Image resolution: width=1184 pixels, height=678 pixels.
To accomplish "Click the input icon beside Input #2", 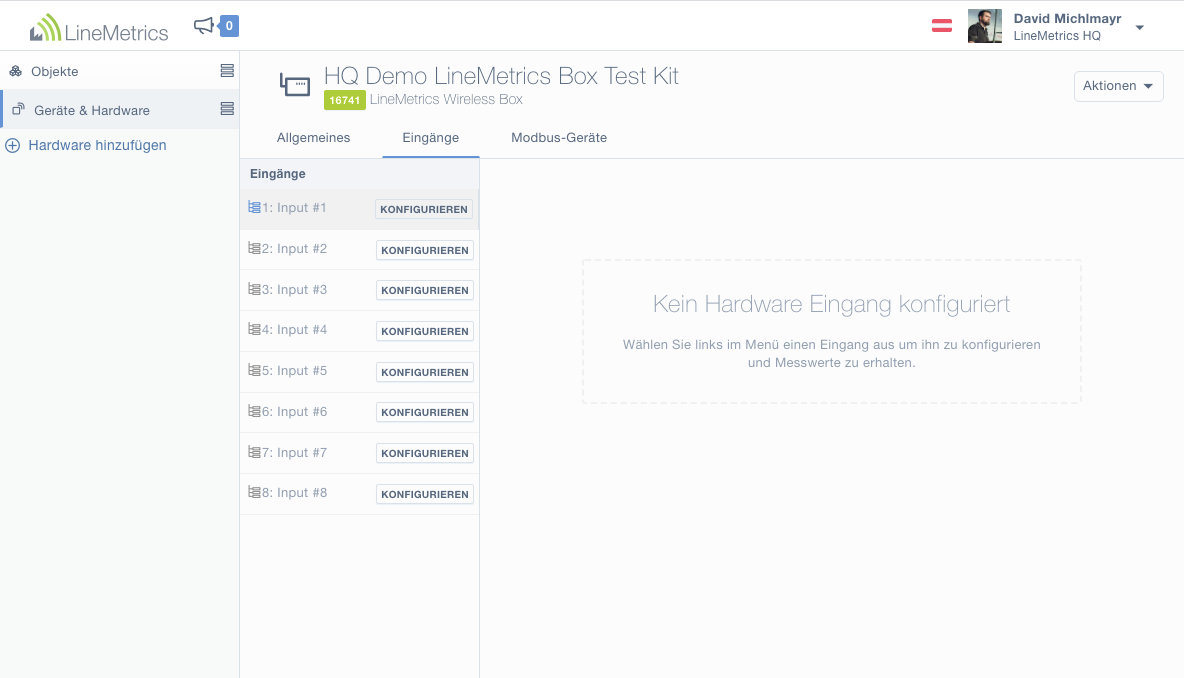I will pos(254,248).
